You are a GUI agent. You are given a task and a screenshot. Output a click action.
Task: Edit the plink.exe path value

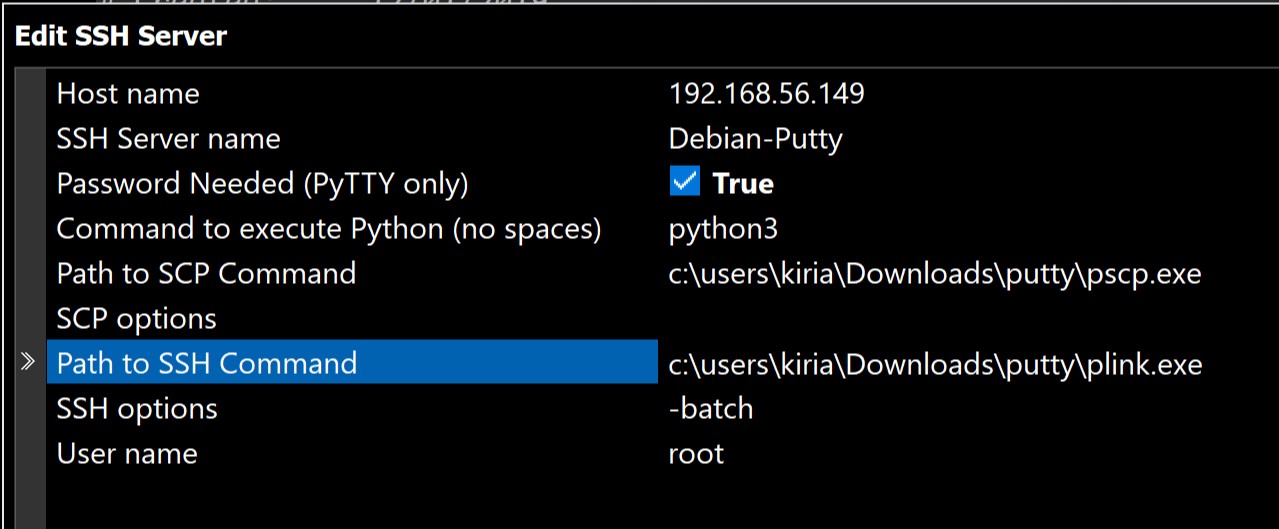point(934,364)
